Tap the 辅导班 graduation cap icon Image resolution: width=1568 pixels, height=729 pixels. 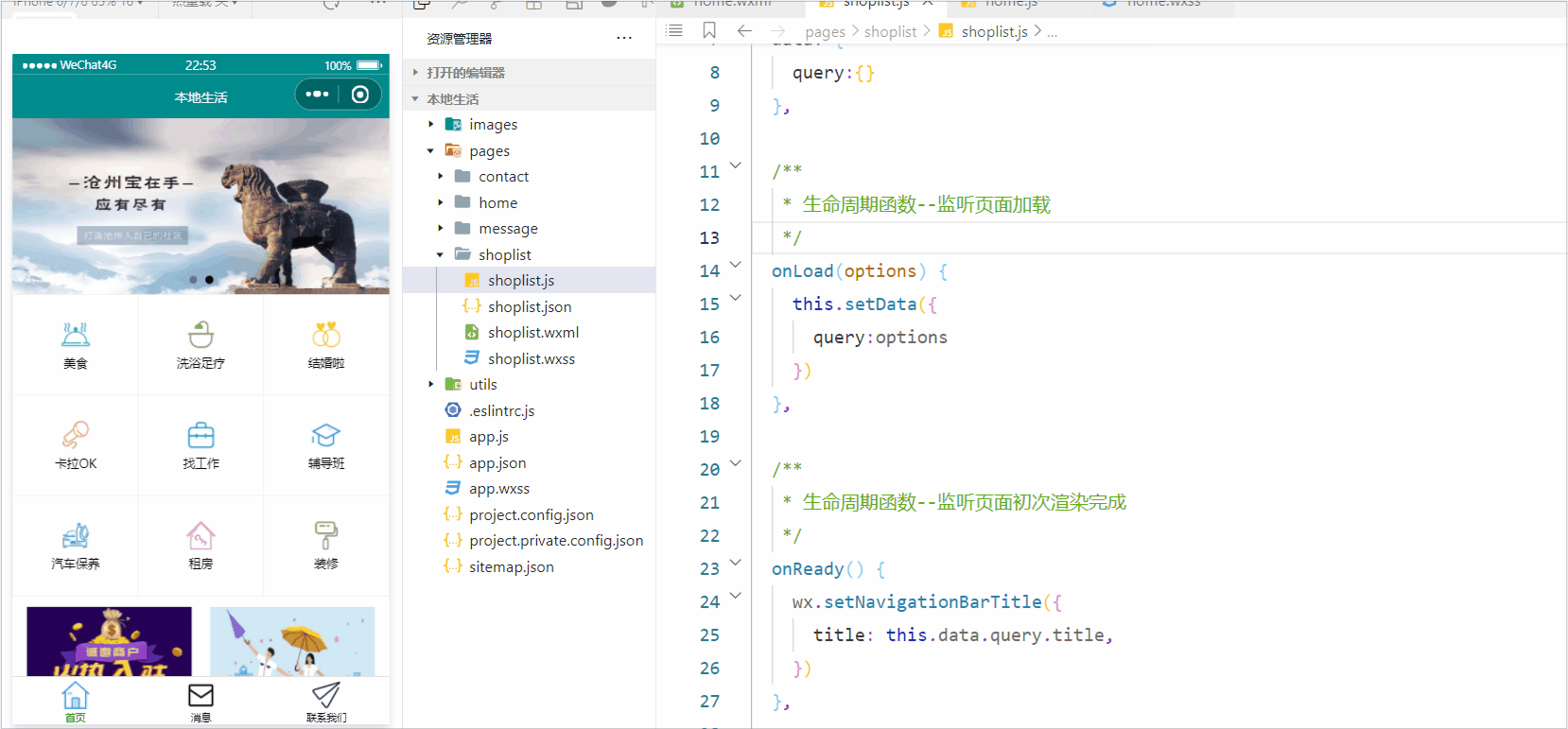[326, 435]
